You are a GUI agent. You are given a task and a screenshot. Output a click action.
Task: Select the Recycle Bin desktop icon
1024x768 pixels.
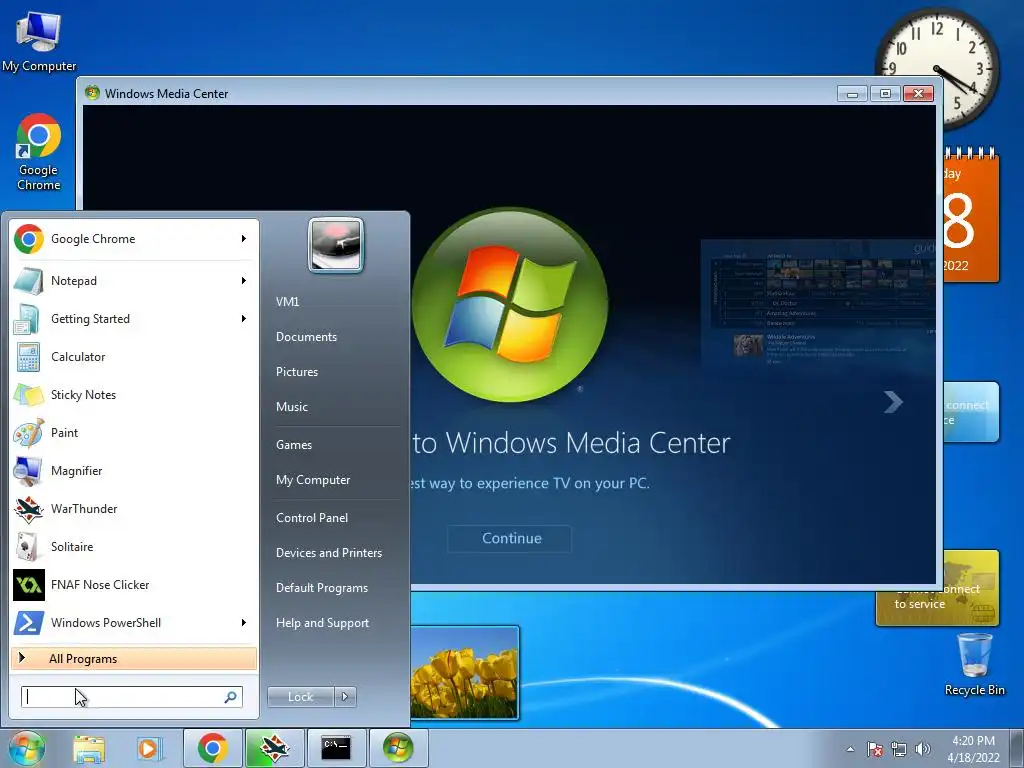pos(974,665)
